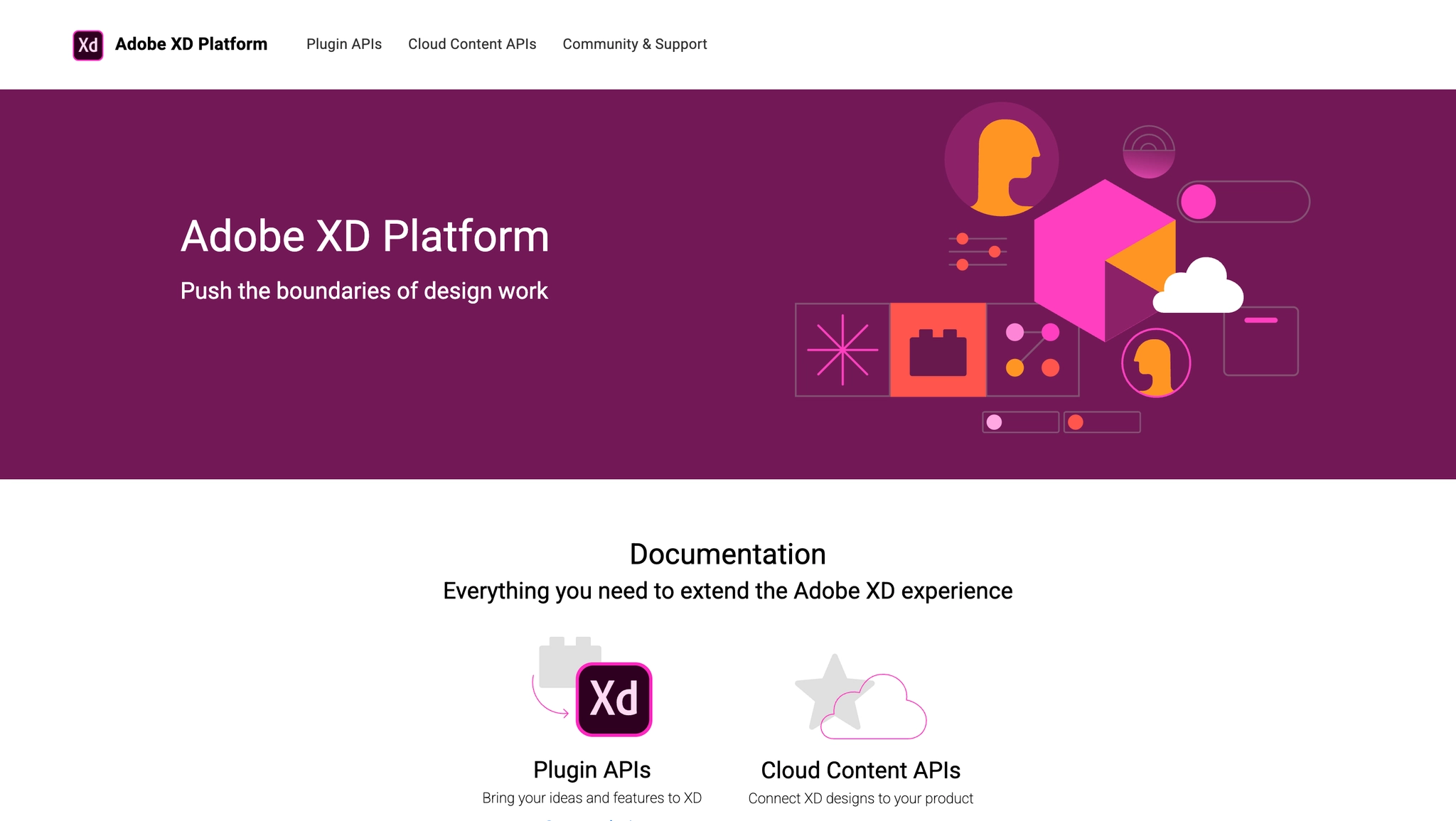Open the Cloud Content APIs documentation heading
Screen dimensions: 1456x821
click(860, 770)
